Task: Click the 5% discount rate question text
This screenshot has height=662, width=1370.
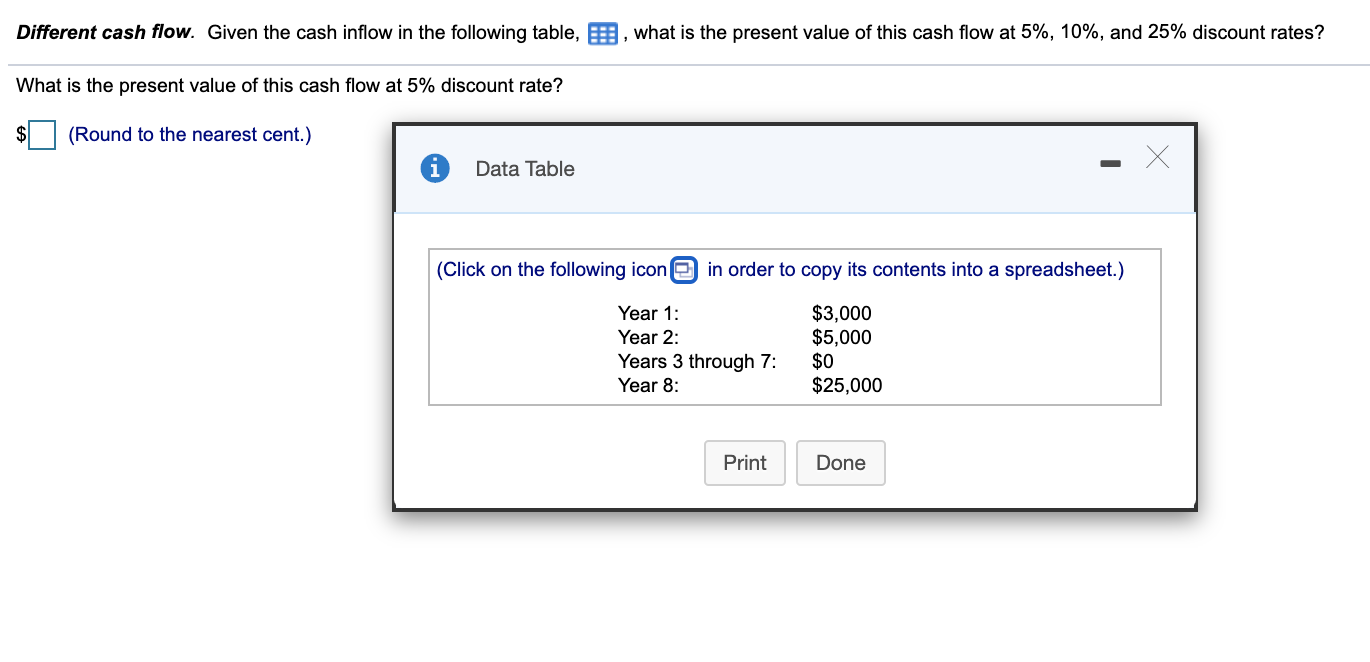Action: pyautogui.click(x=289, y=86)
